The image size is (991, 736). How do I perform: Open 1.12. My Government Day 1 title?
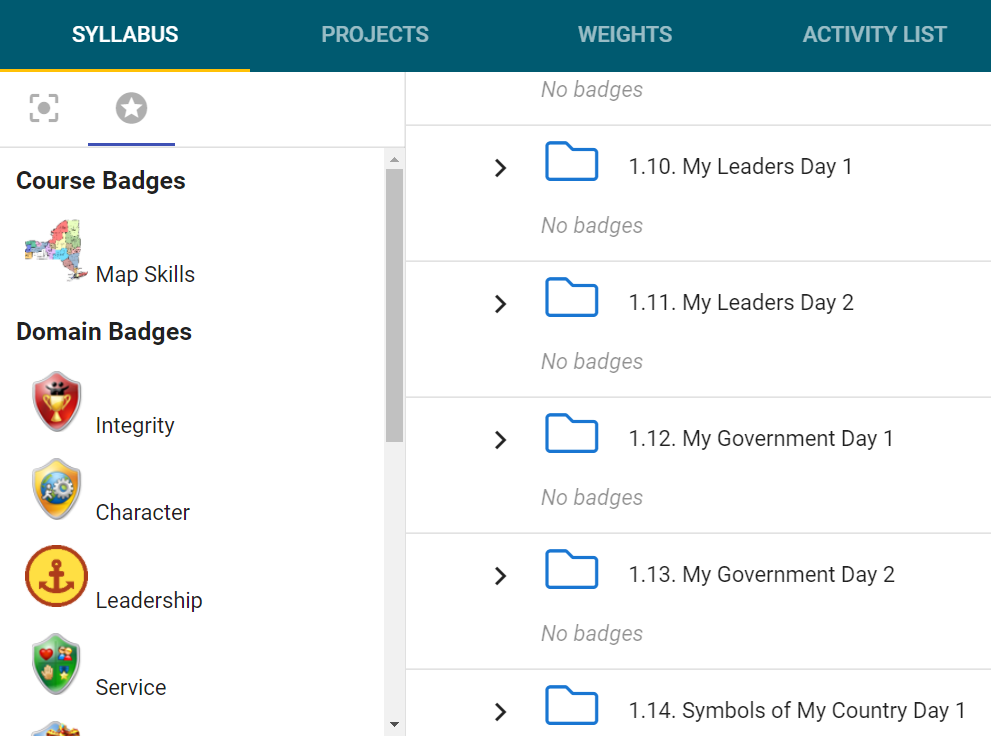point(761,438)
